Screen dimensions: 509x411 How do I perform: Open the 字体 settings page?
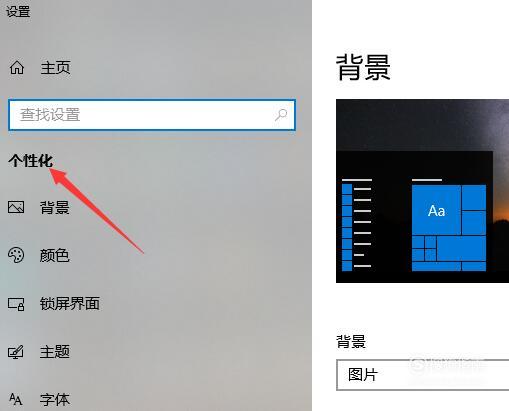(x=55, y=400)
